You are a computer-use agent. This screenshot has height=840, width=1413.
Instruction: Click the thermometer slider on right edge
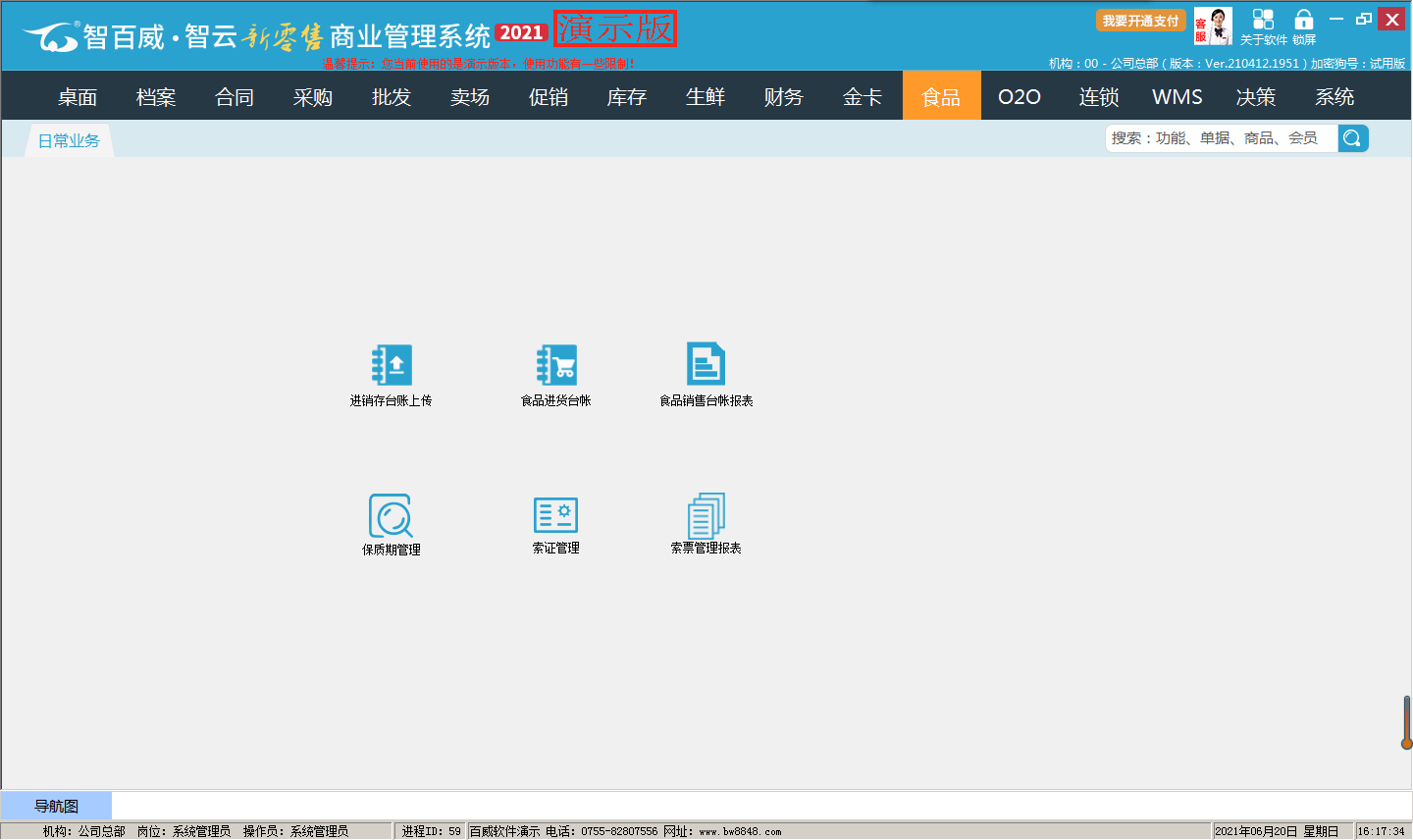coord(1406,722)
